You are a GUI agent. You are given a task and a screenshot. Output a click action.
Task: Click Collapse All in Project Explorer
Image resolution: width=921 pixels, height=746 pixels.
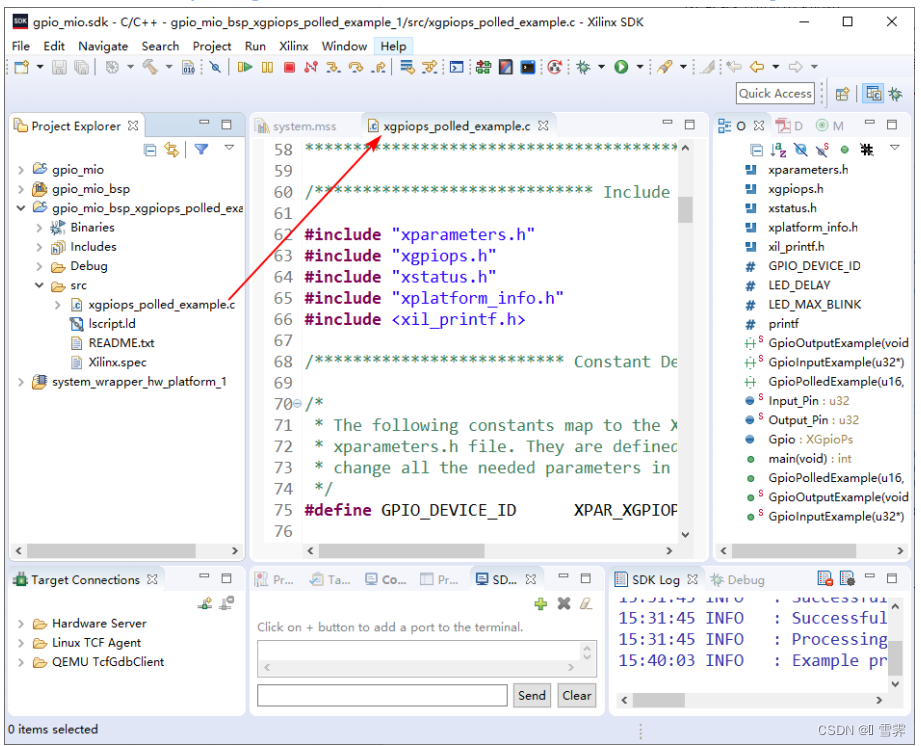click(x=150, y=150)
